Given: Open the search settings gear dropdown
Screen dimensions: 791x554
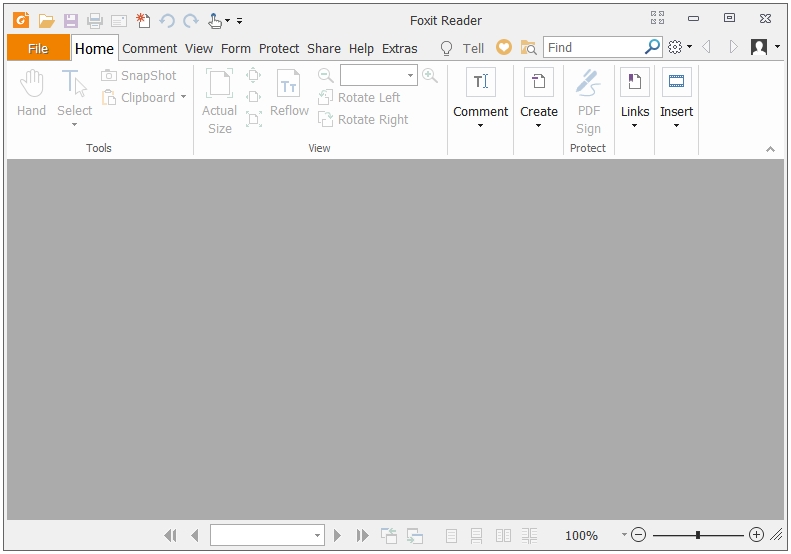Looking at the screenshot, I should pyautogui.click(x=680, y=47).
